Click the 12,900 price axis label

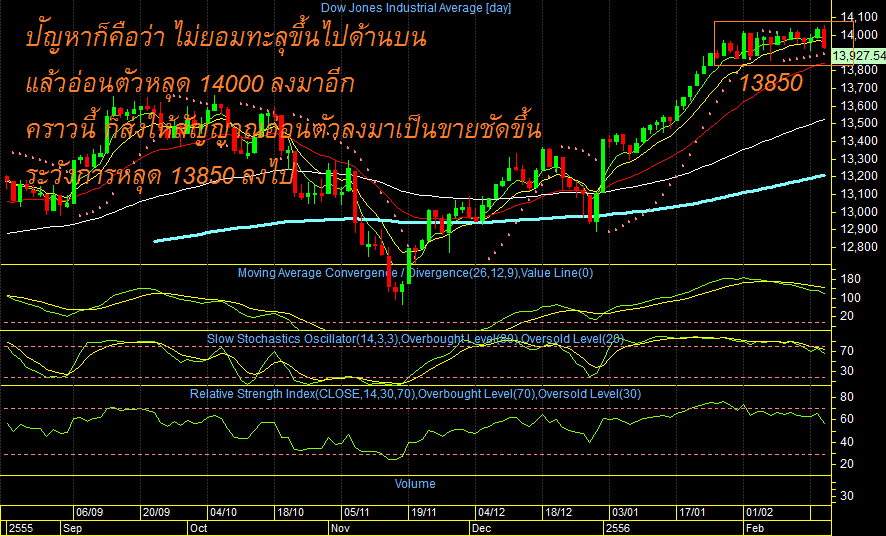pyautogui.click(x=859, y=229)
